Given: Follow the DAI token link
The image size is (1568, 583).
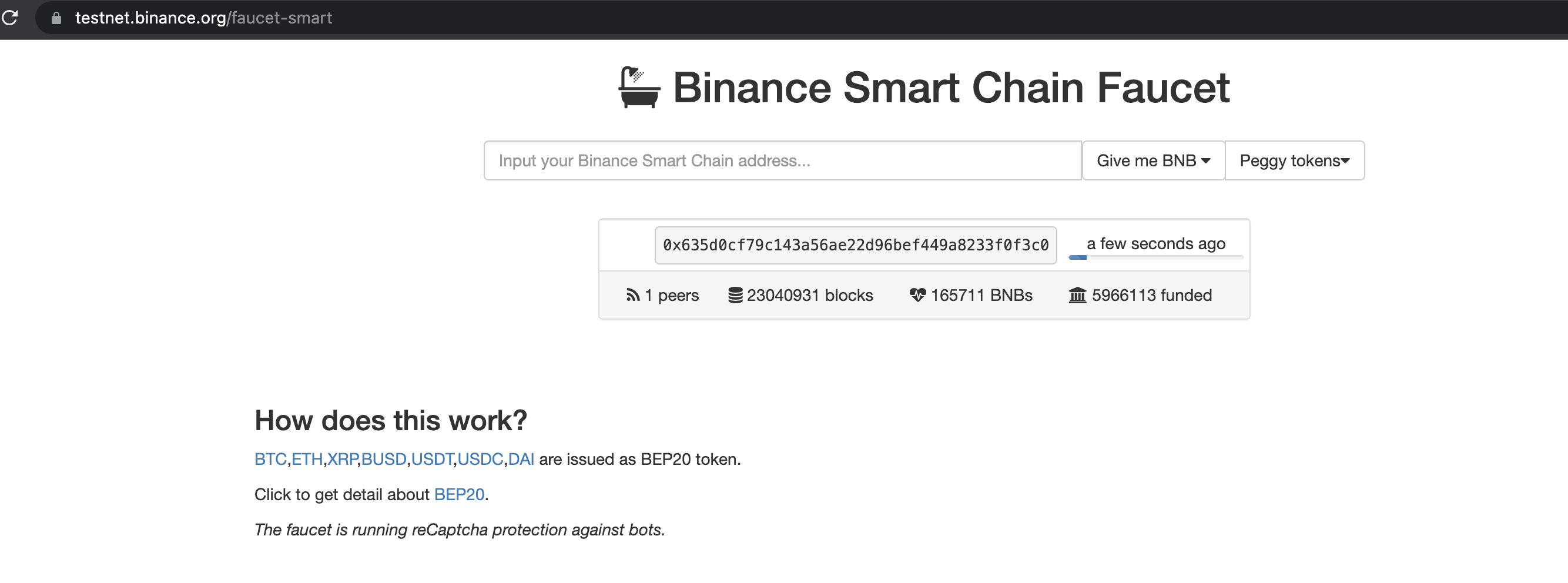Looking at the screenshot, I should [x=521, y=460].
